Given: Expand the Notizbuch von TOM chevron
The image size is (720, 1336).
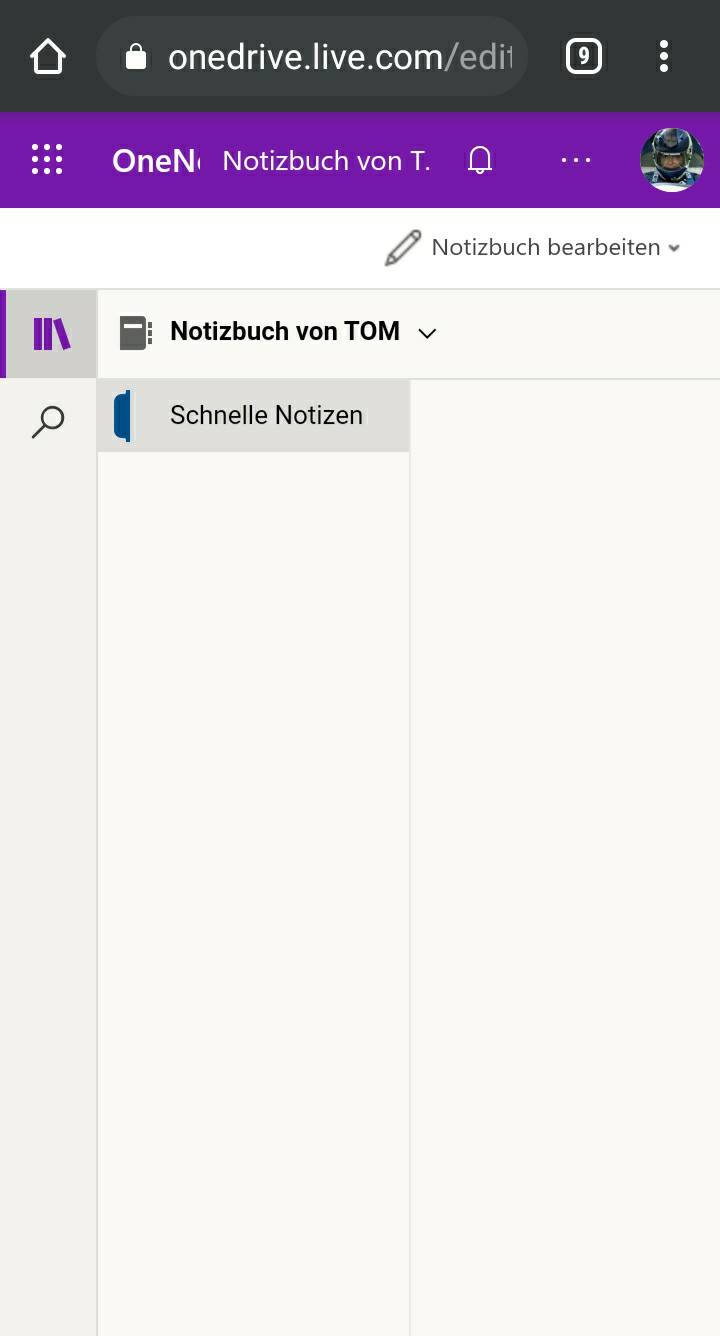Looking at the screenshot, I should 427,334.
